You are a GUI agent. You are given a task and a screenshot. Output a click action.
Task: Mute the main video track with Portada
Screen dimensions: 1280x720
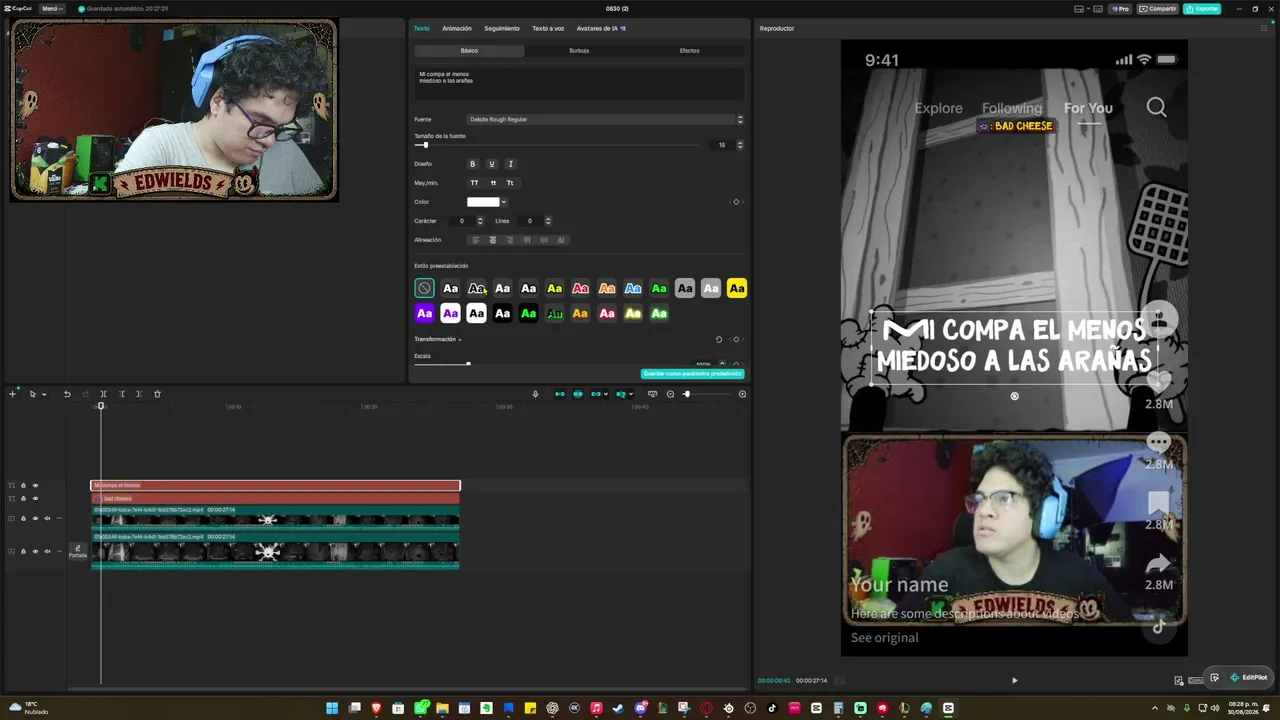(x=47, y=551)
